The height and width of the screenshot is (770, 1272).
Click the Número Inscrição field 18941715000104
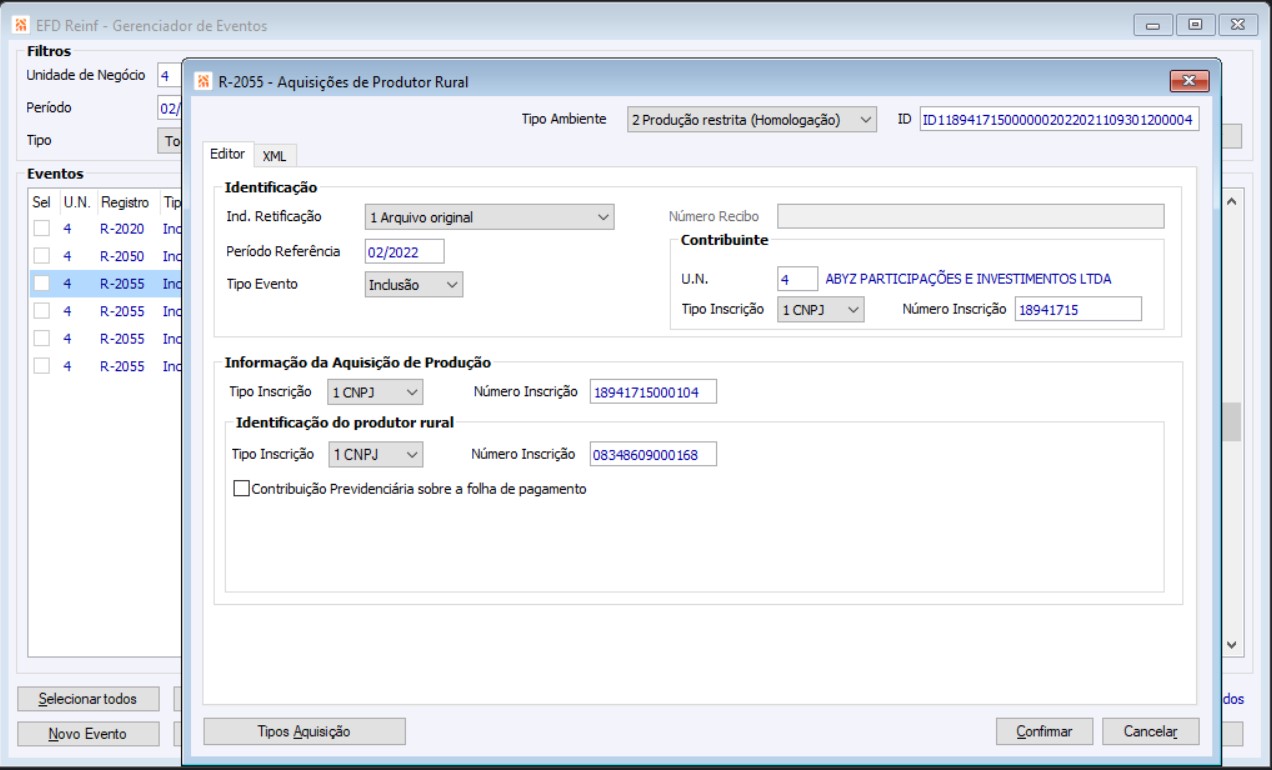(654, 393)
